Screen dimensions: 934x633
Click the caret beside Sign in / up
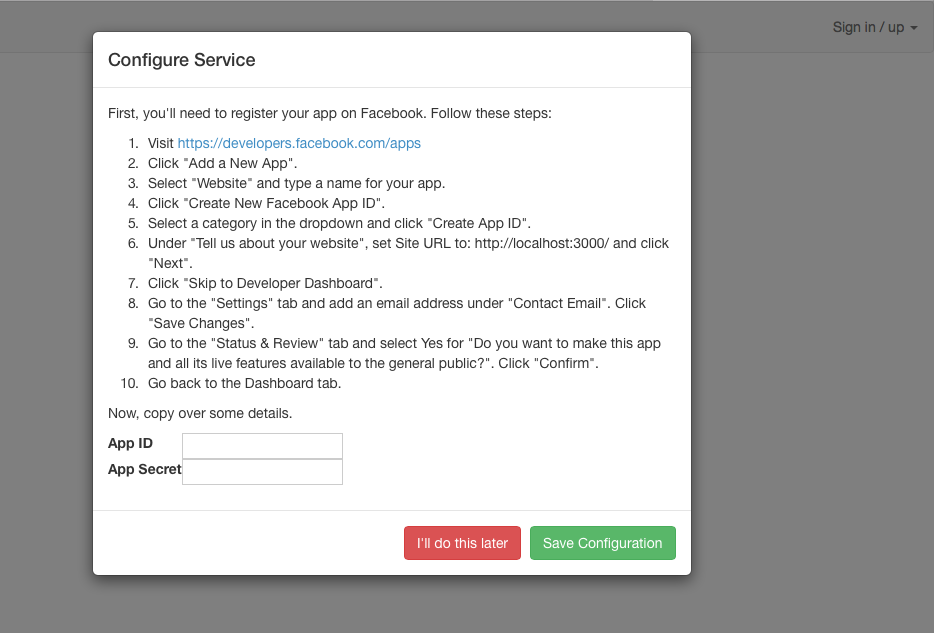coord(914,28)
